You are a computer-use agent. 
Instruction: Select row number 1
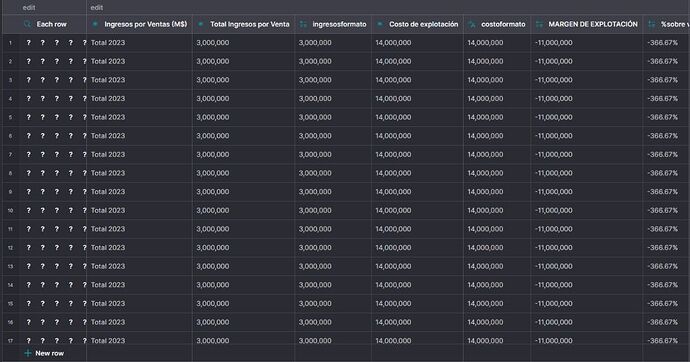coord(11,43)
